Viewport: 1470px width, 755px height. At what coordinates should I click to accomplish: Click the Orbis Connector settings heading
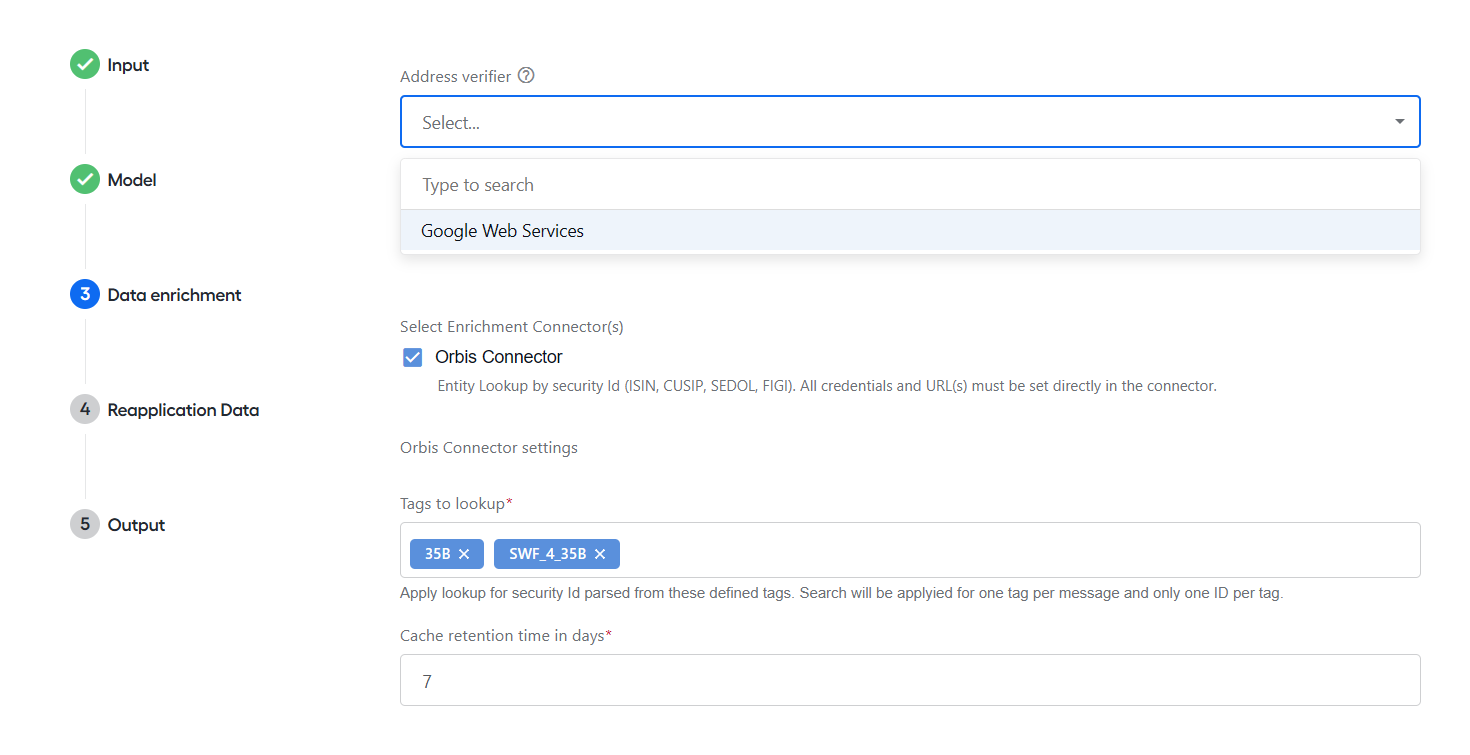[489, 448]
